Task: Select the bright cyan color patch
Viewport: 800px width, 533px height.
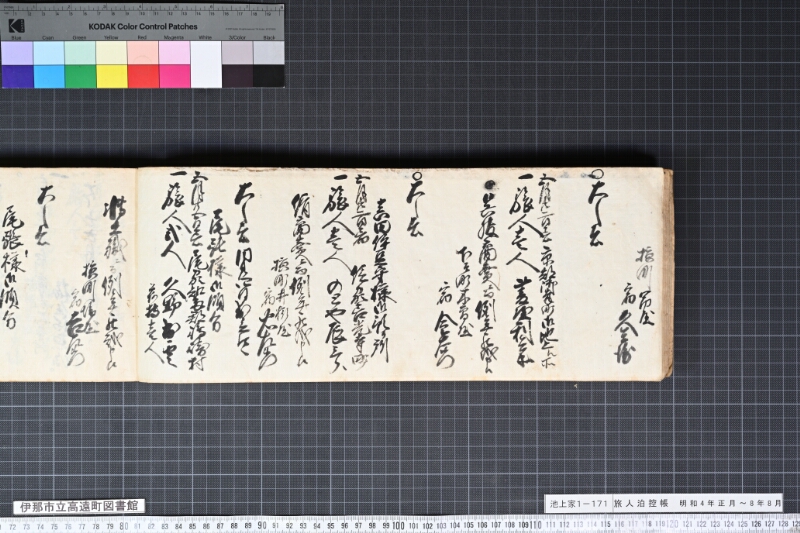Action: pyautogui.click(x=49, y=77)
